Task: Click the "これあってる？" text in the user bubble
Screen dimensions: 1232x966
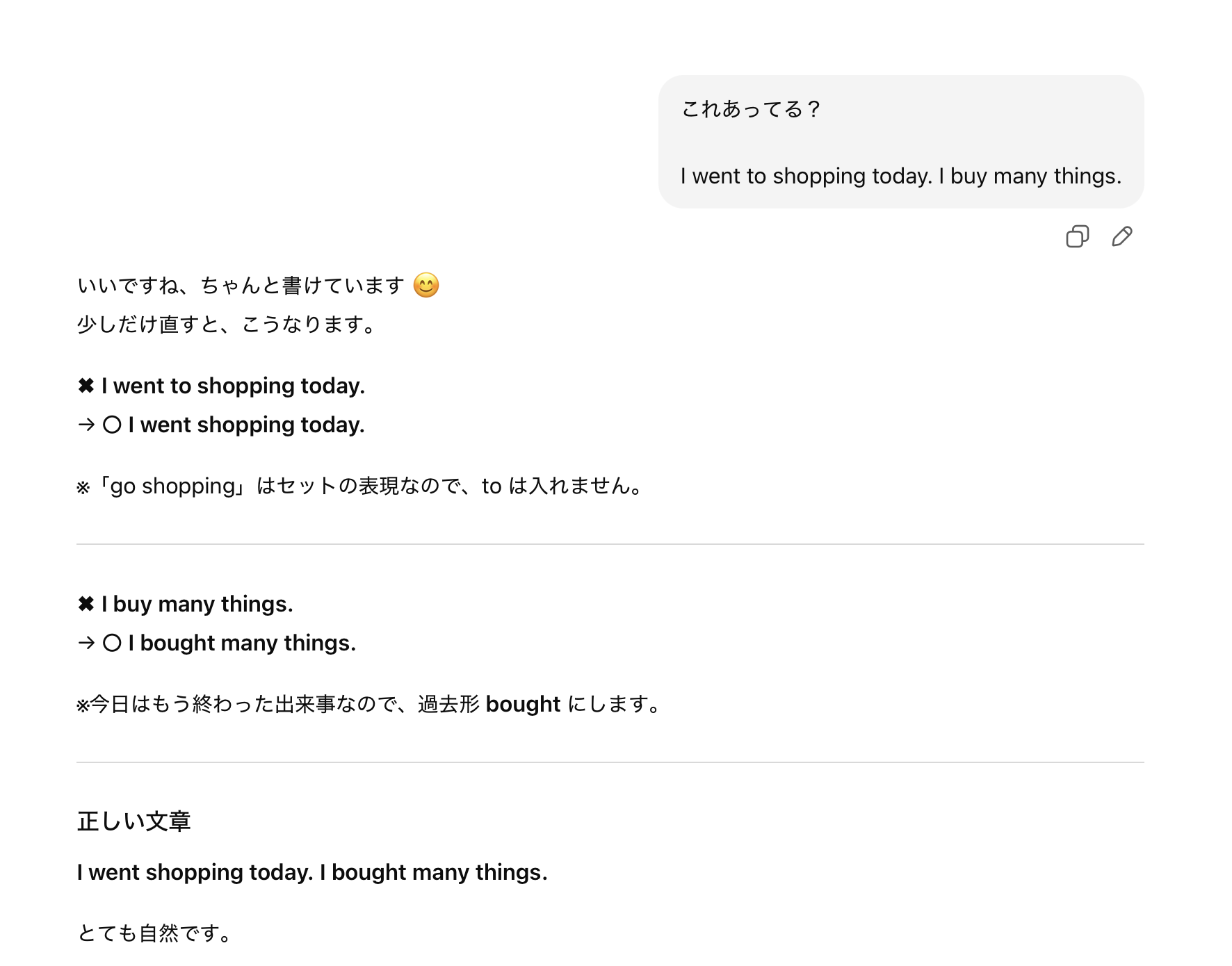Action: pyautogui.click(x=752, y=109)
